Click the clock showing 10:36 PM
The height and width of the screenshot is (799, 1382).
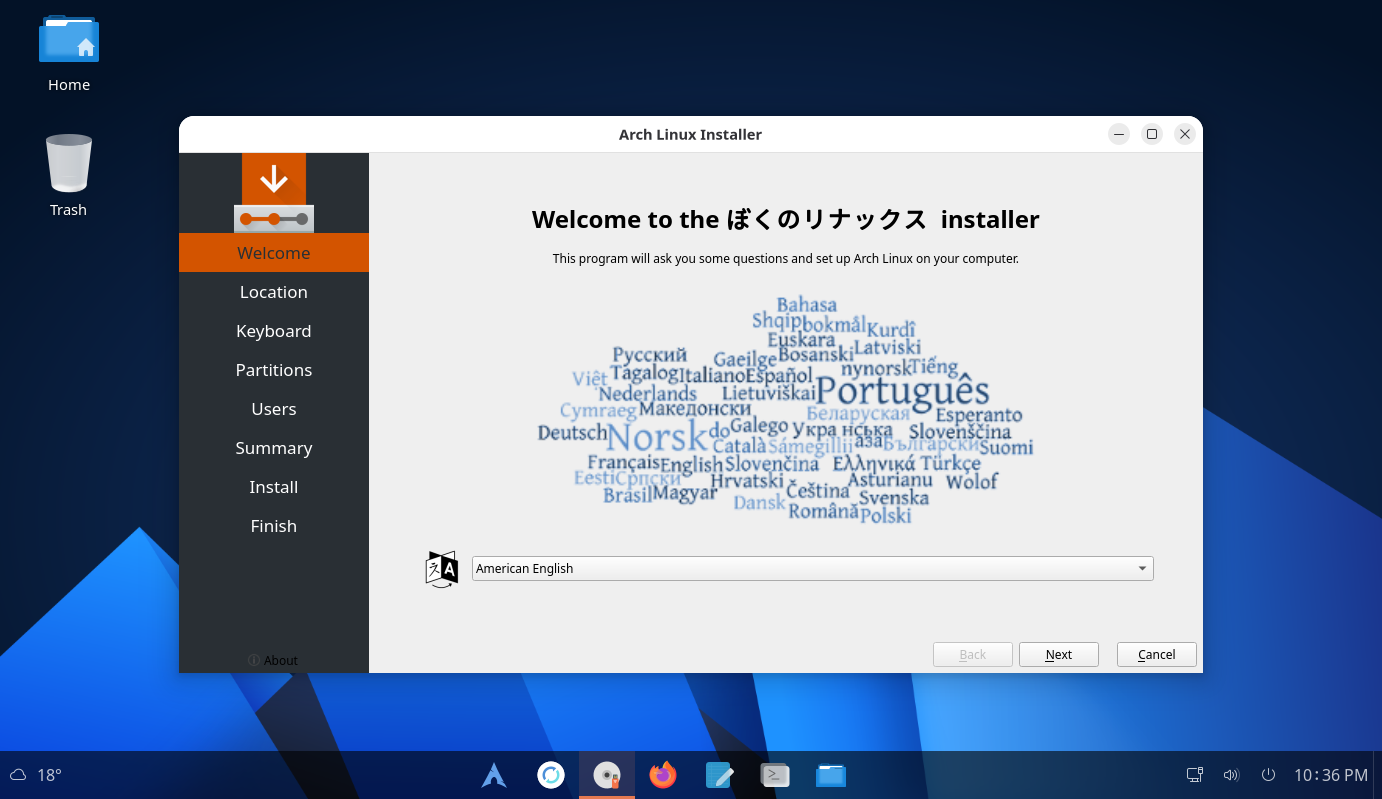tap(1331, 775)
